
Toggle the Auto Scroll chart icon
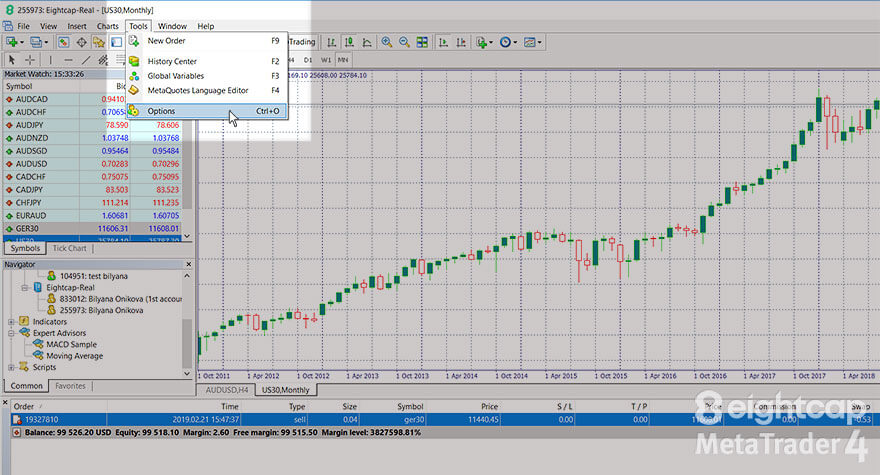[443, 42]
